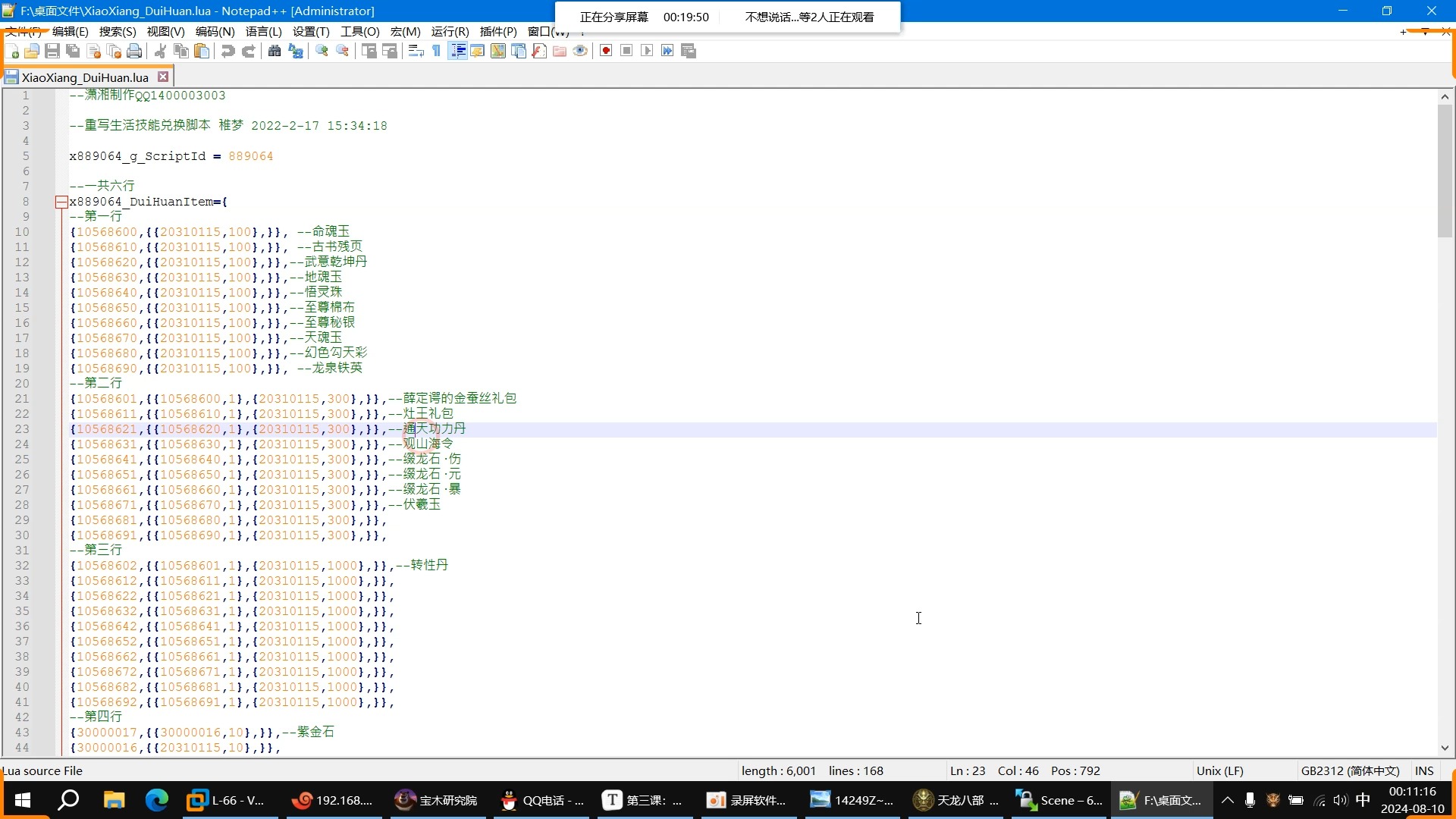The width and height of the screenshot is (1456, 819).
Task: Click the Paste clipboard icon
Action: 202,51
